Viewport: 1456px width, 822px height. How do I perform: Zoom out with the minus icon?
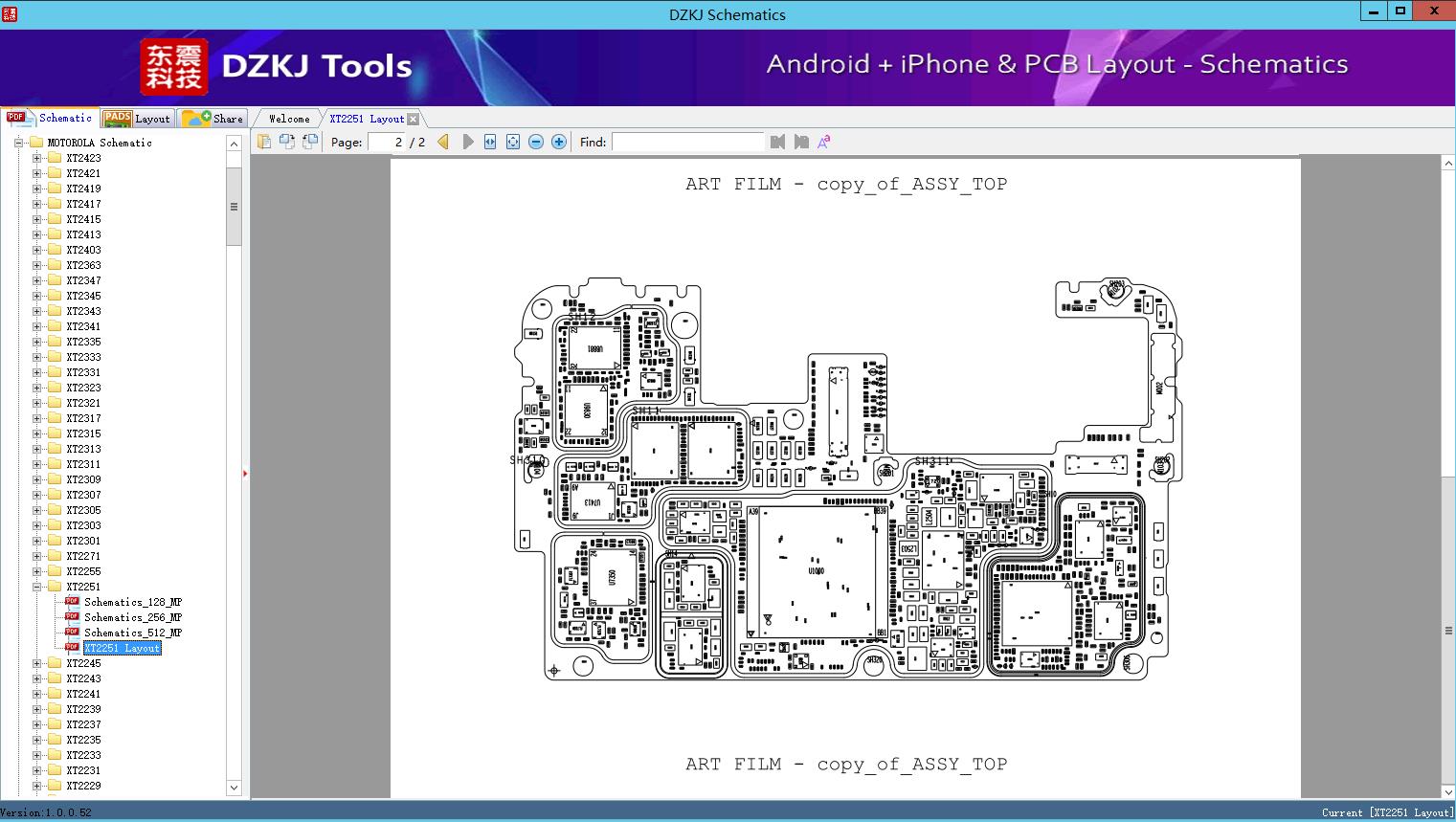coord(536,142)
